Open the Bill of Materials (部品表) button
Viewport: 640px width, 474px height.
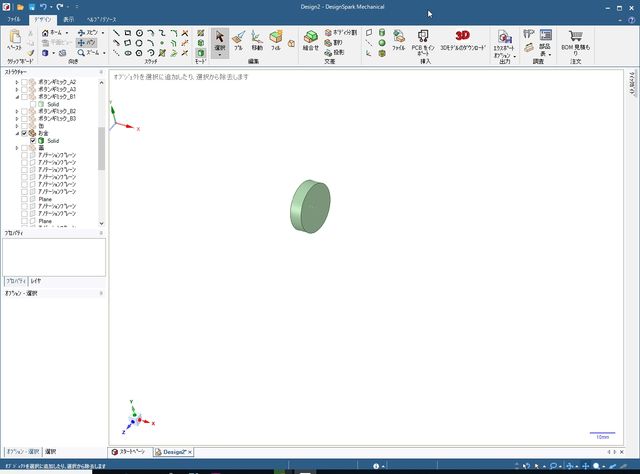545,42
